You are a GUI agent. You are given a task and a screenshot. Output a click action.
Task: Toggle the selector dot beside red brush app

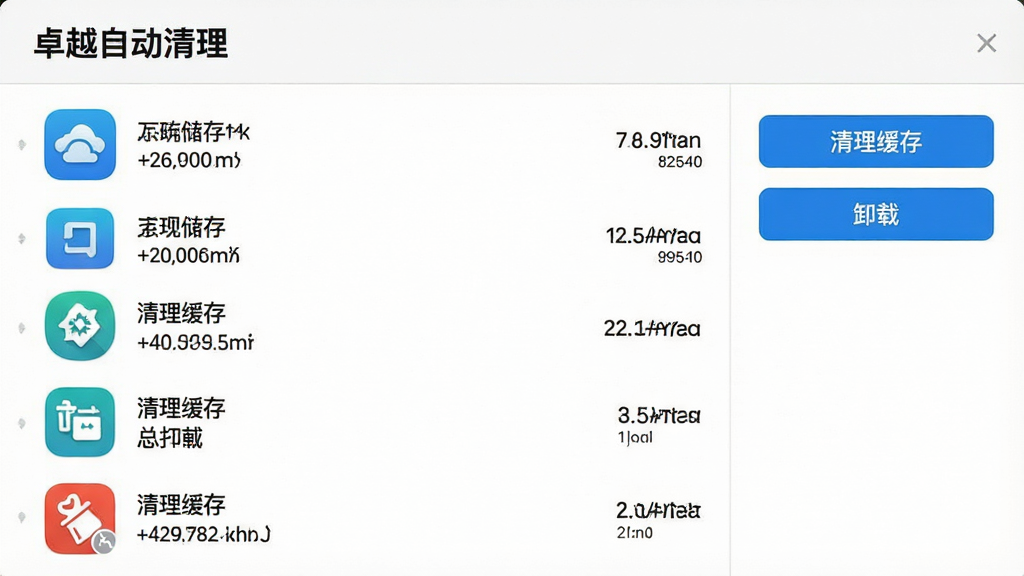(x=22, y=518)
